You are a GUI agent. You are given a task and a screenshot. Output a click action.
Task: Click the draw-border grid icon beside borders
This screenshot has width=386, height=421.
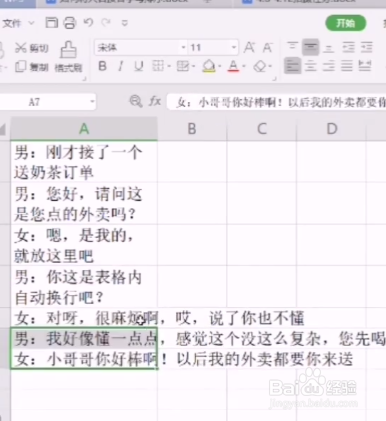[x=182, y=66]
